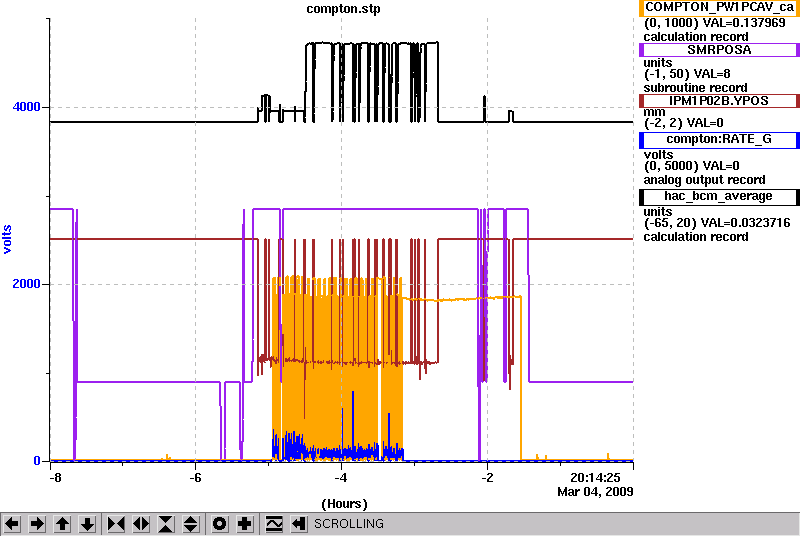Click the return-arrow toolbar icon beside SCROLLING
This screenshot has height=536, width=800.
click(299, 524)
